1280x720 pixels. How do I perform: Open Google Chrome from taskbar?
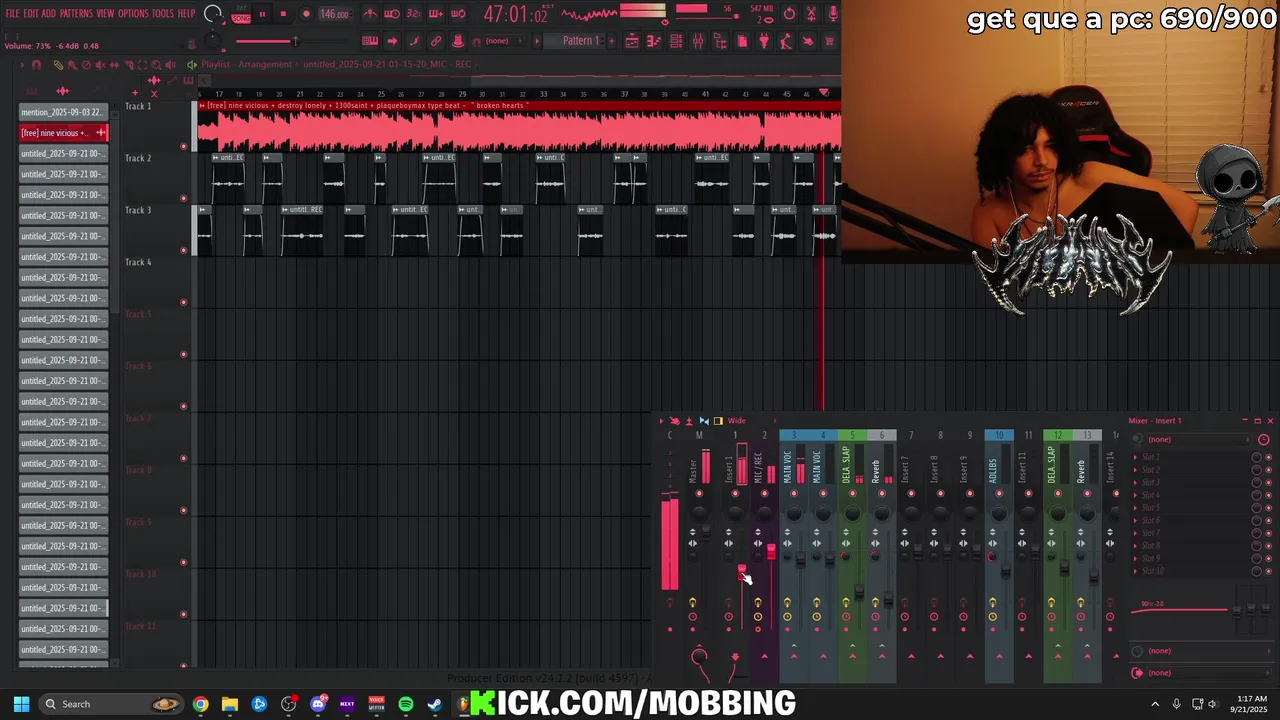click(201, 704)
